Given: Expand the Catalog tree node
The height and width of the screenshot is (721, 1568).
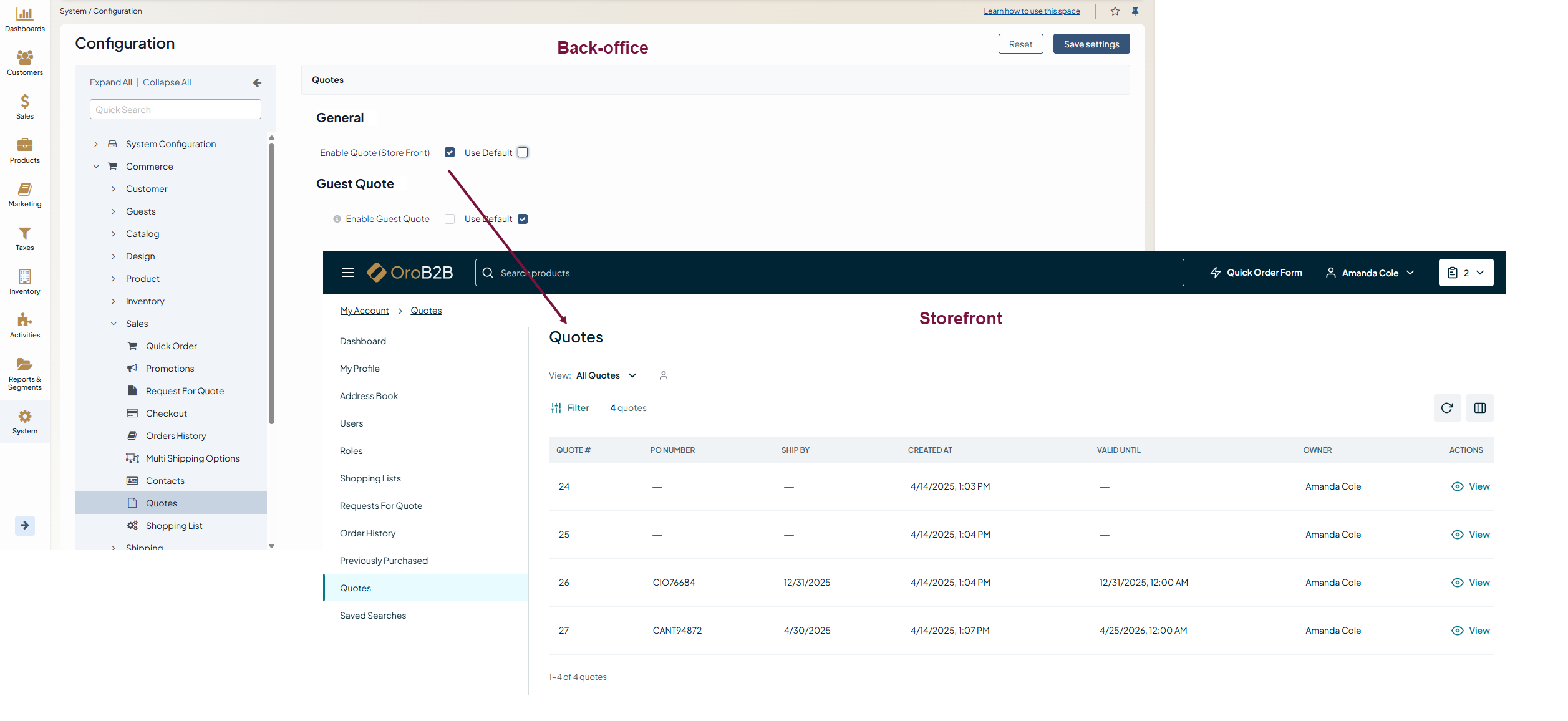Looking at the screenshot, I should (114, 234).
